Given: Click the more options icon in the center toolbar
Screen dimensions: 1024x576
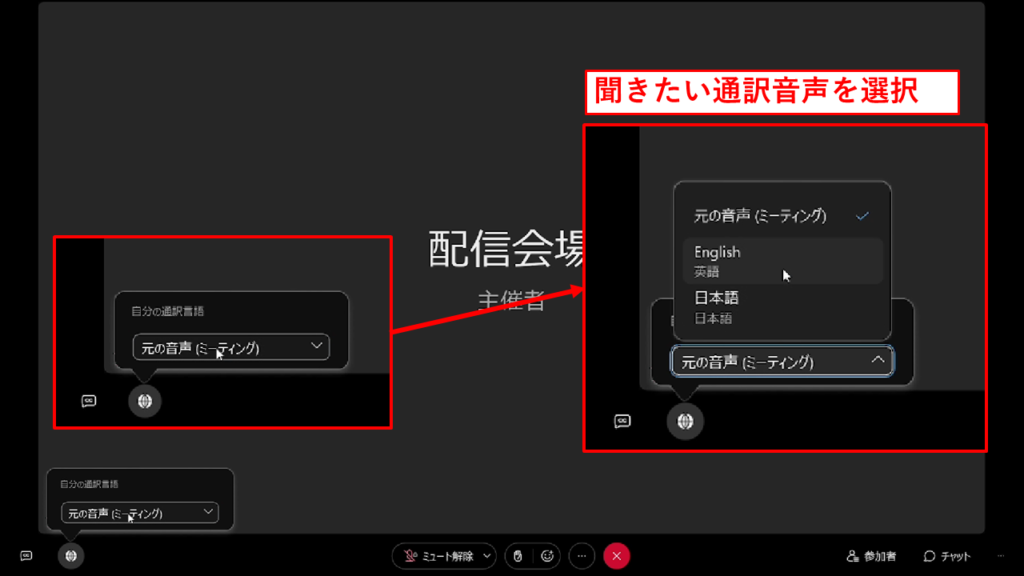Looking at the screenshot, I should click(582, 556).
